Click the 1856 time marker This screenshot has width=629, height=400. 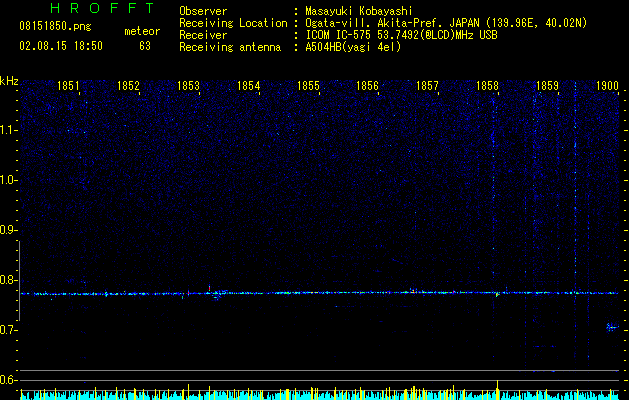point(367,86)
